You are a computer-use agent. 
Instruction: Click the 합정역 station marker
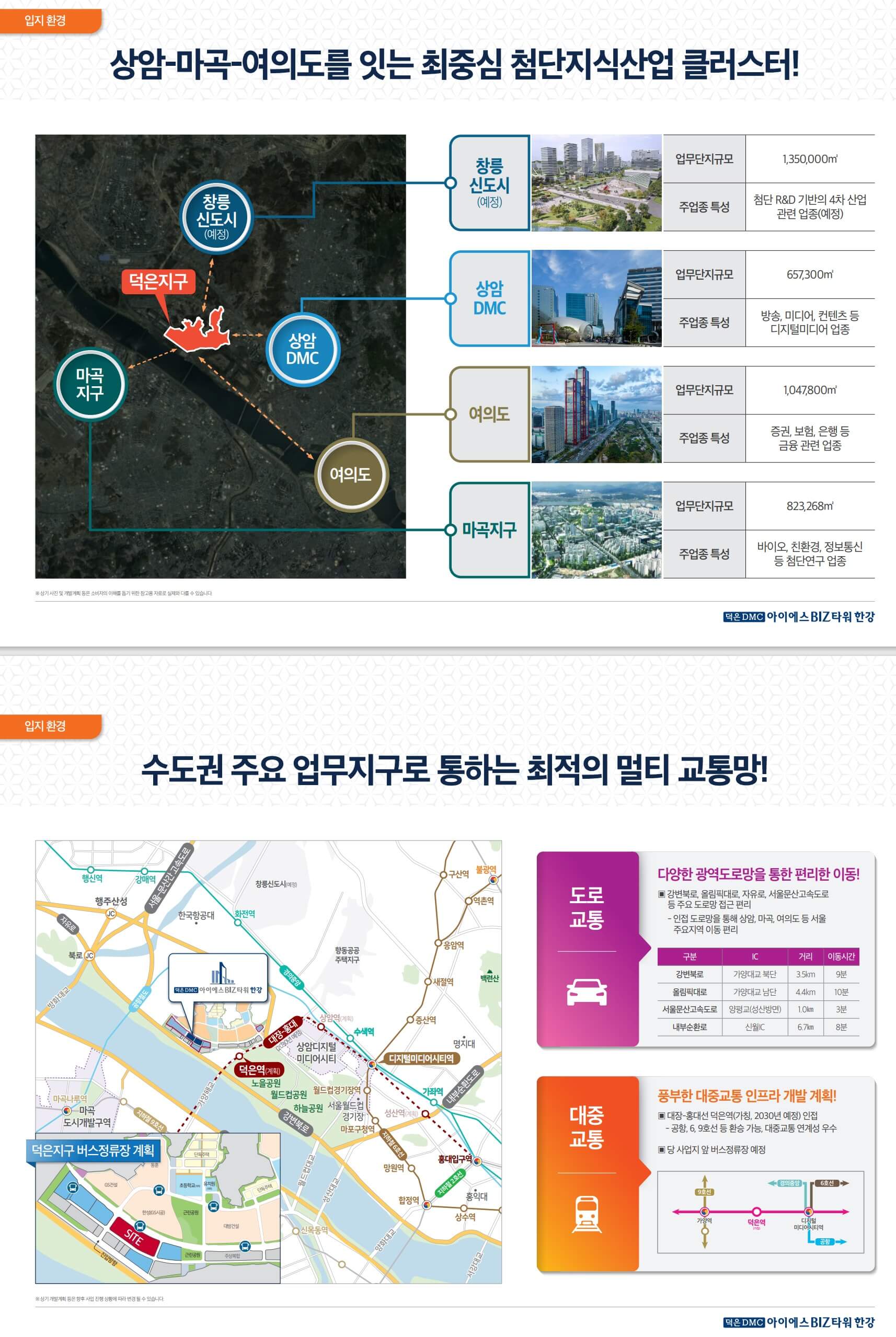[426, 1204]
